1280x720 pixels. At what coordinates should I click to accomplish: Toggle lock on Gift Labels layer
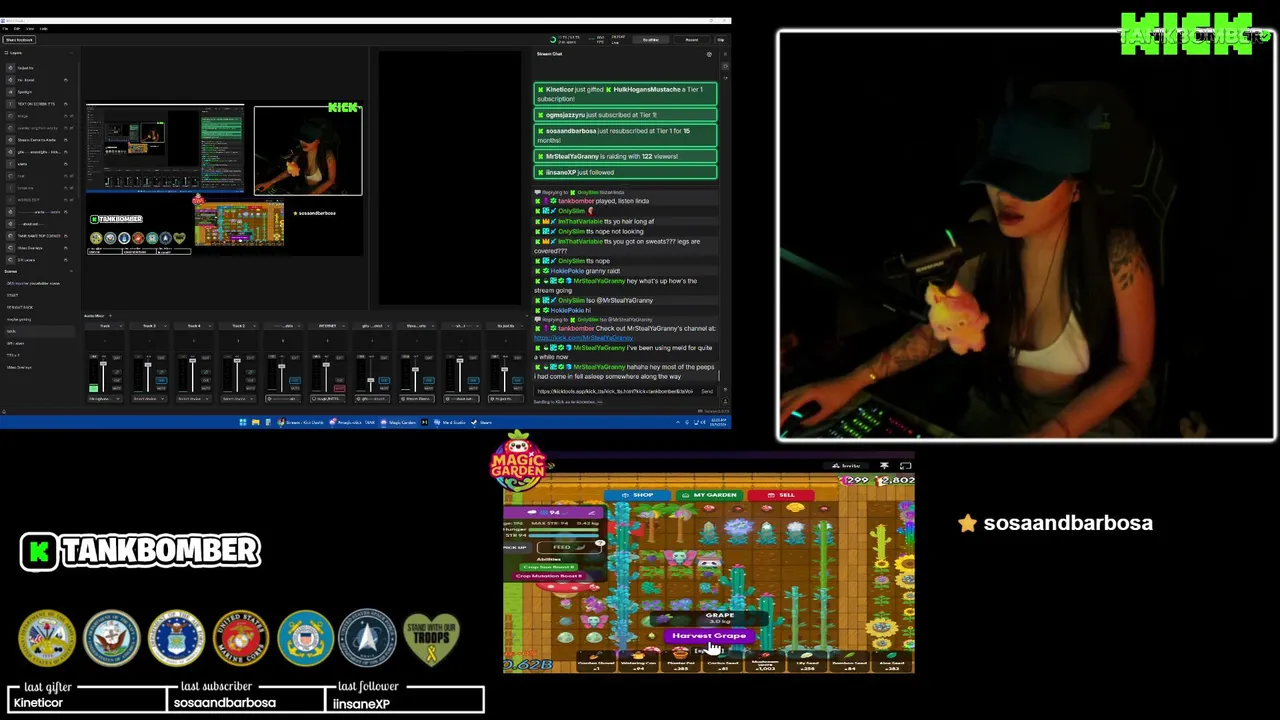click(66, 260)
